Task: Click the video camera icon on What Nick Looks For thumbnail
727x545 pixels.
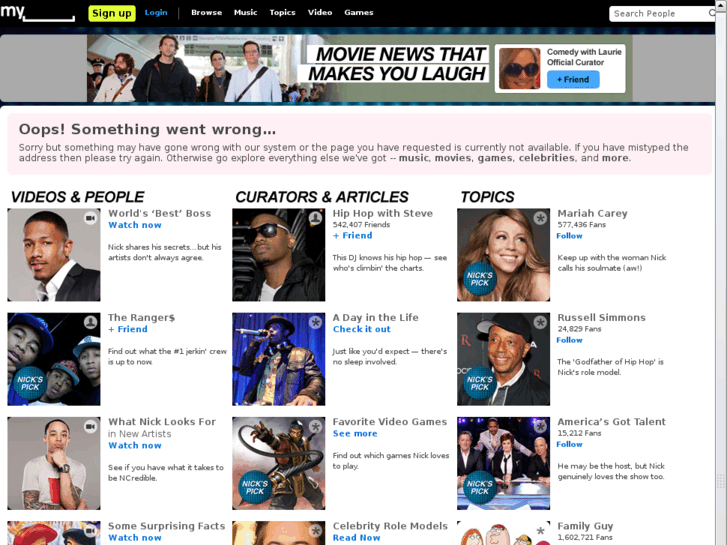Action: click(x=90, y=426)
